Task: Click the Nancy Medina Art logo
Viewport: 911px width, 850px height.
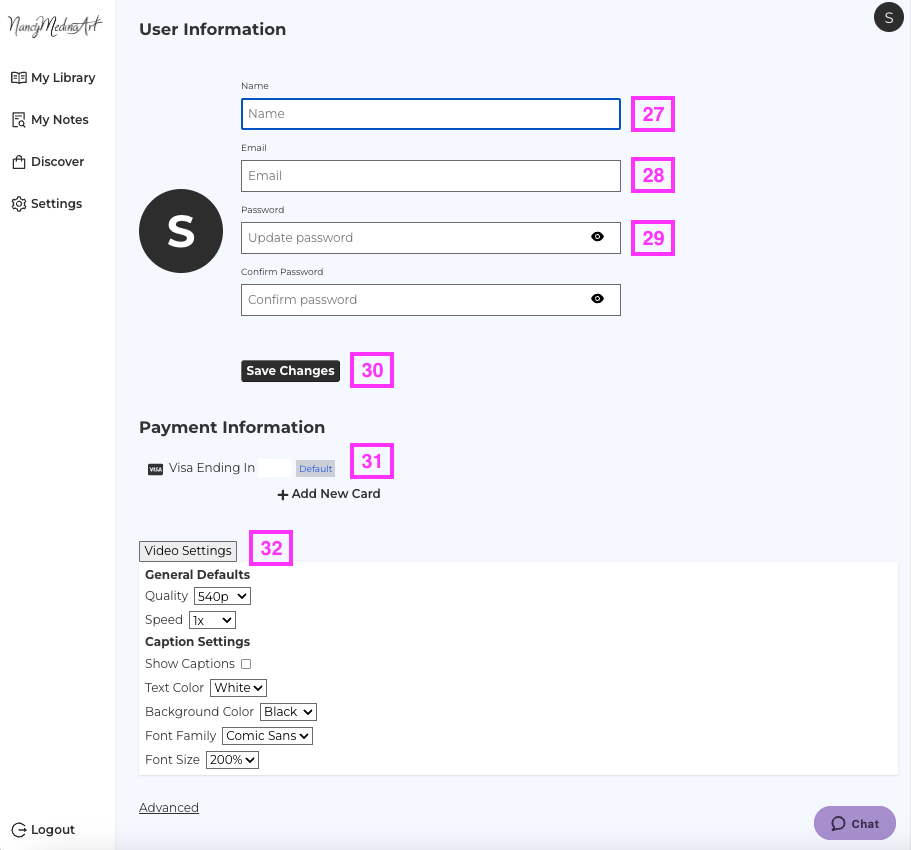Action: pos(55,25)
